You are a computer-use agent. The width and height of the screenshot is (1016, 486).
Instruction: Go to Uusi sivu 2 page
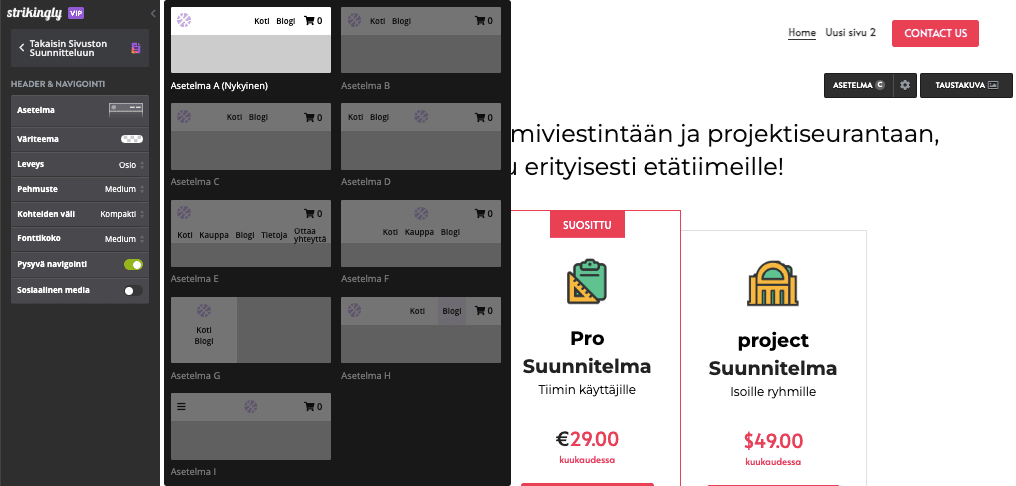[x=850, y=33]
